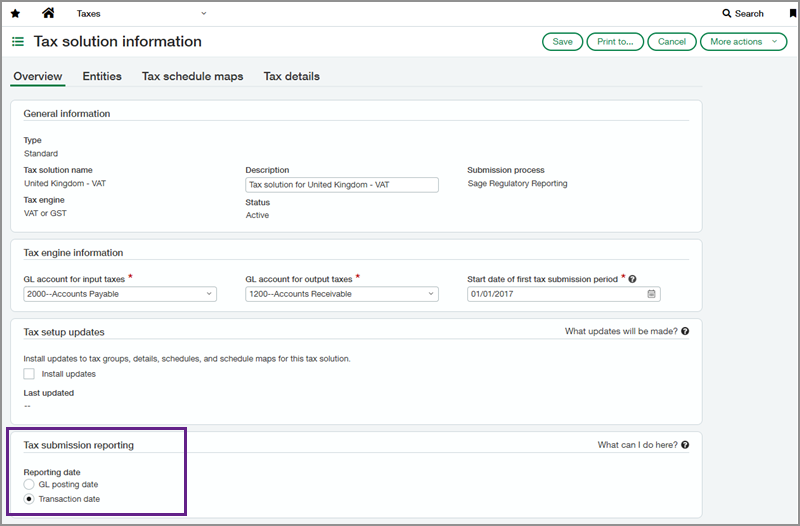Click What can I do here link
The image size is (800, 526).
(637, 445)
